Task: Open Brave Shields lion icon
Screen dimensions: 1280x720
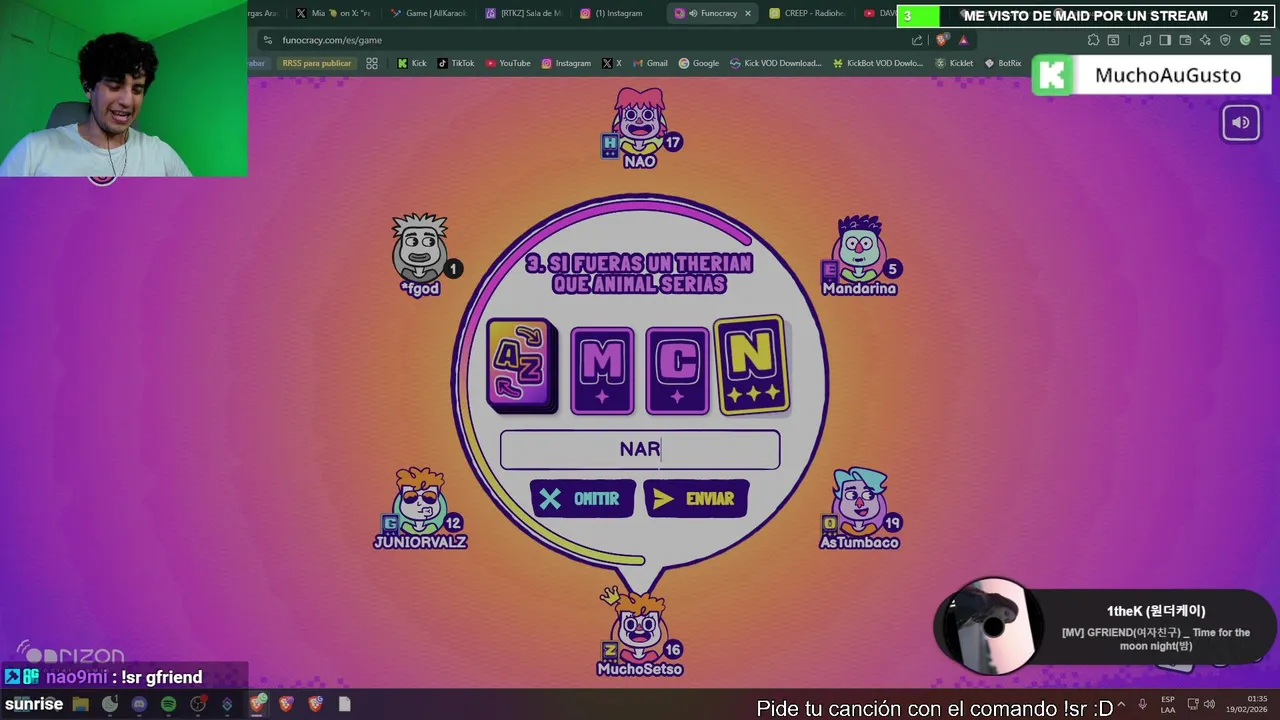Action: pyautogui.click(x=942, y=40)
